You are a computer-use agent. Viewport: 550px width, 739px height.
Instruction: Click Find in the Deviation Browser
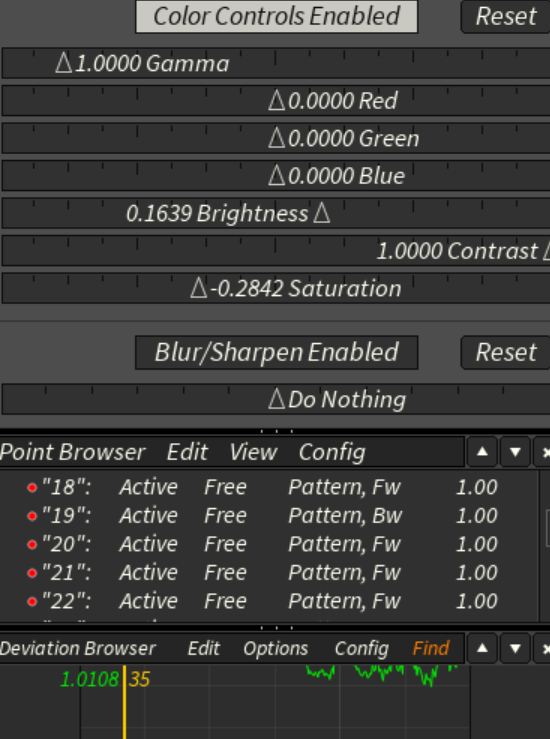tap(431, 649)
